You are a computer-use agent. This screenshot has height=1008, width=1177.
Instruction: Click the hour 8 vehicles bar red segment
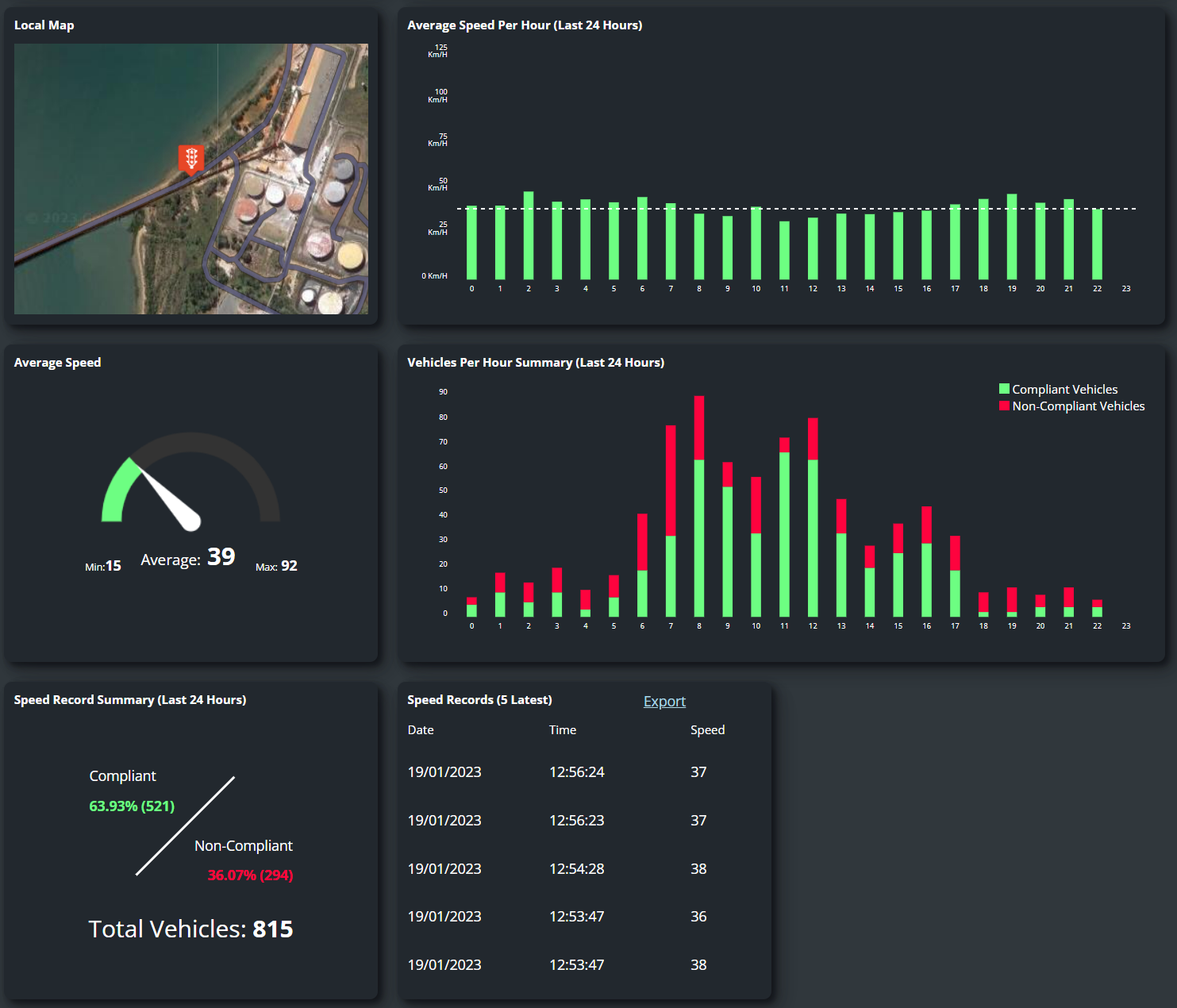(x=699, y=428)
